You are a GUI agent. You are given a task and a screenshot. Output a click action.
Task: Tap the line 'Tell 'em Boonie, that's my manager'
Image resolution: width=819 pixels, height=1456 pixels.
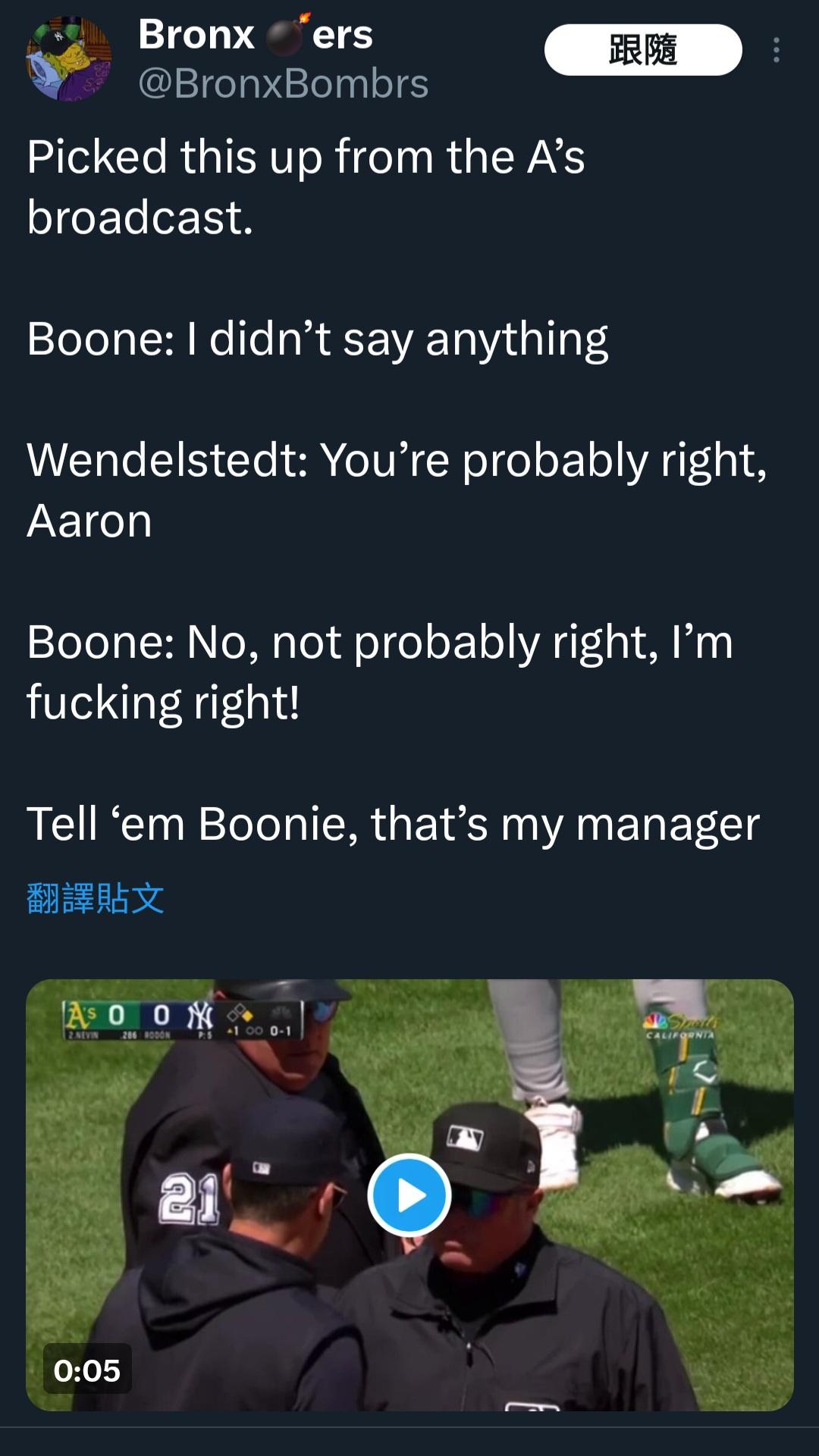coord(393,824)
